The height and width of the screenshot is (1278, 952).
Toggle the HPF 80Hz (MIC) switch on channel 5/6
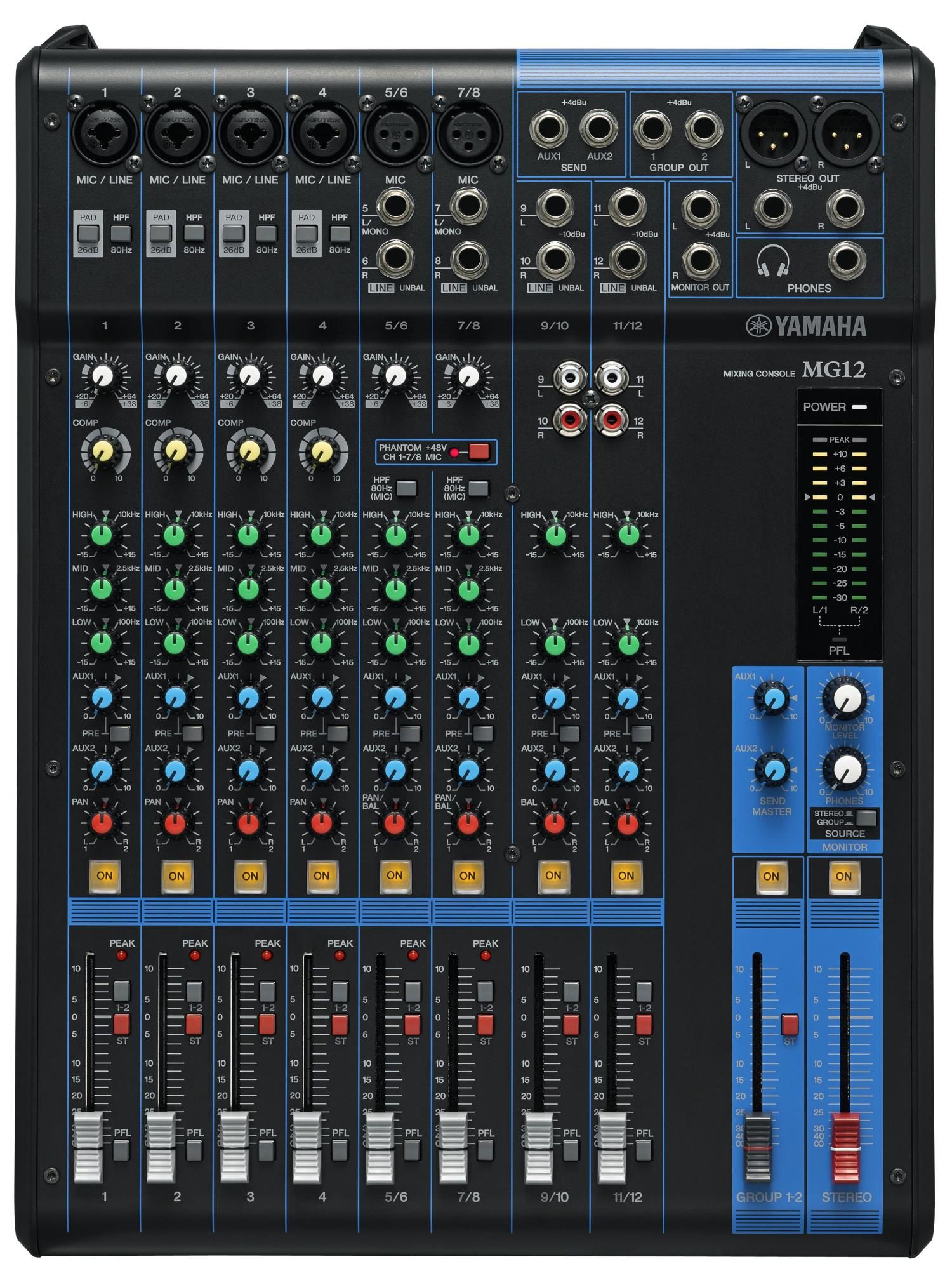point(406,488)
